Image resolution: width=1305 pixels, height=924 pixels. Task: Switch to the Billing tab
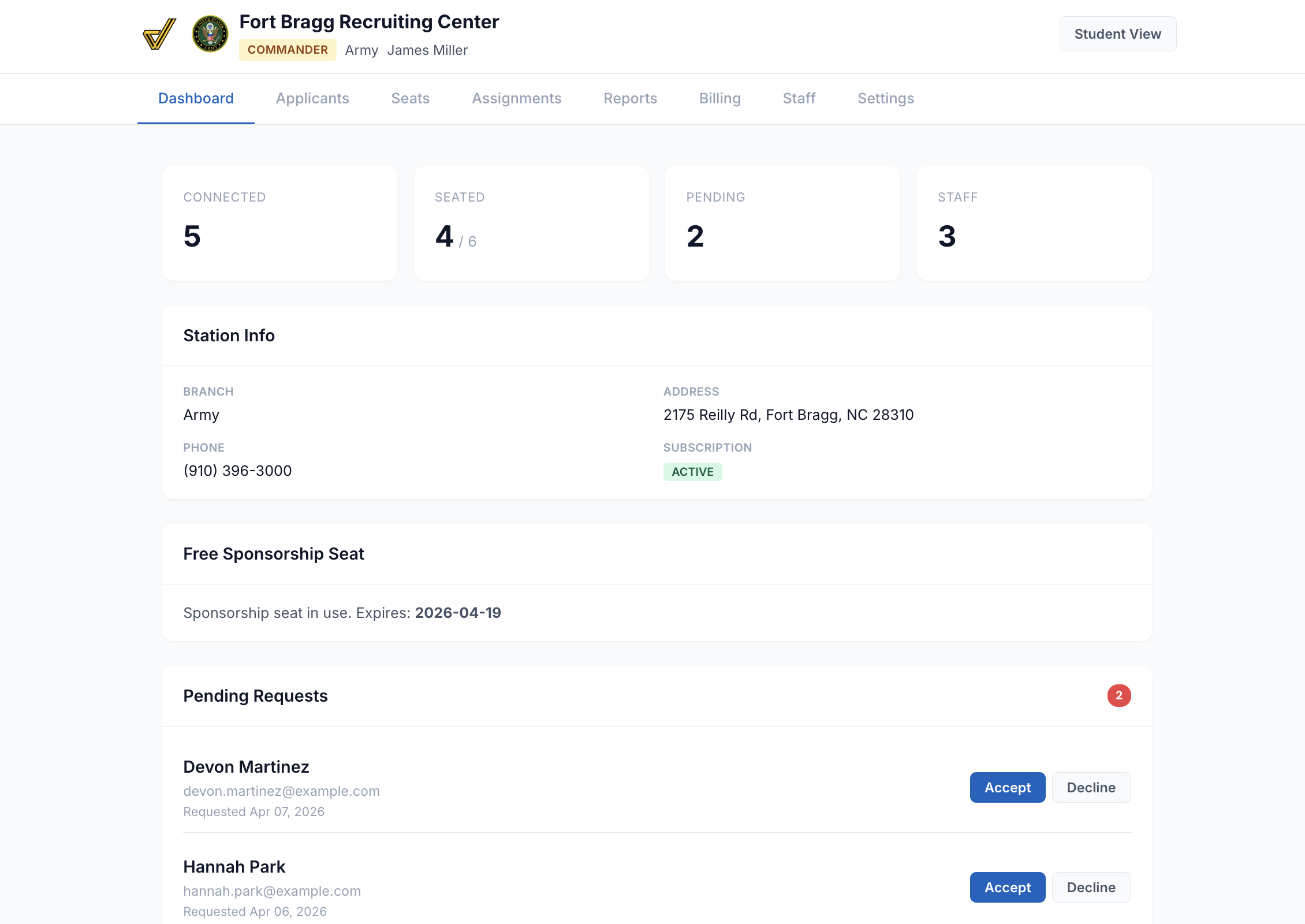coord(719,98)
